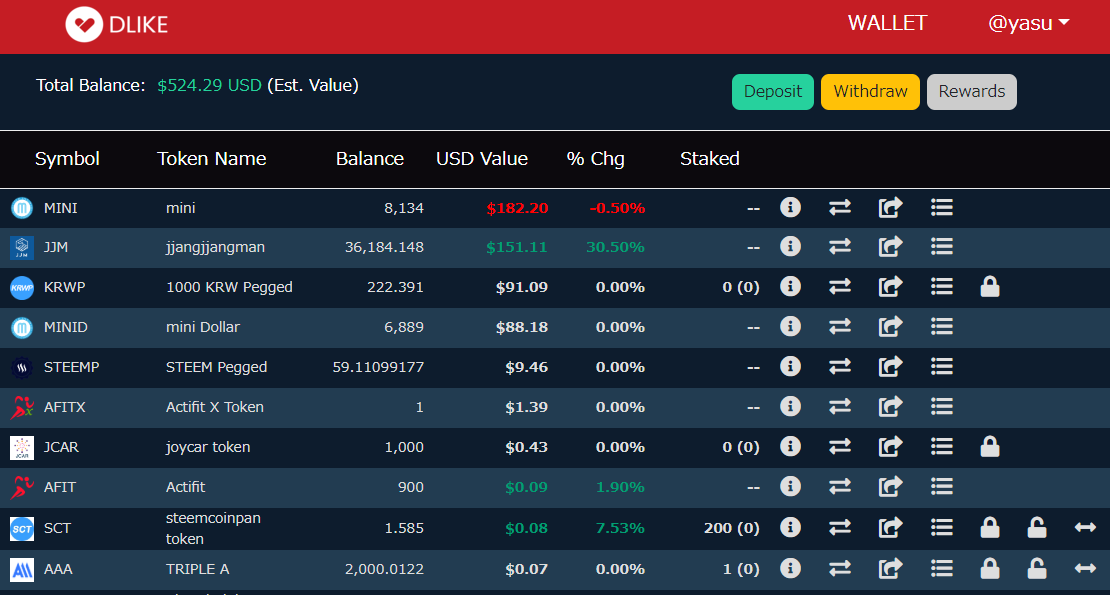Click share/send icon in KRWP row

(x=891, y=287)
